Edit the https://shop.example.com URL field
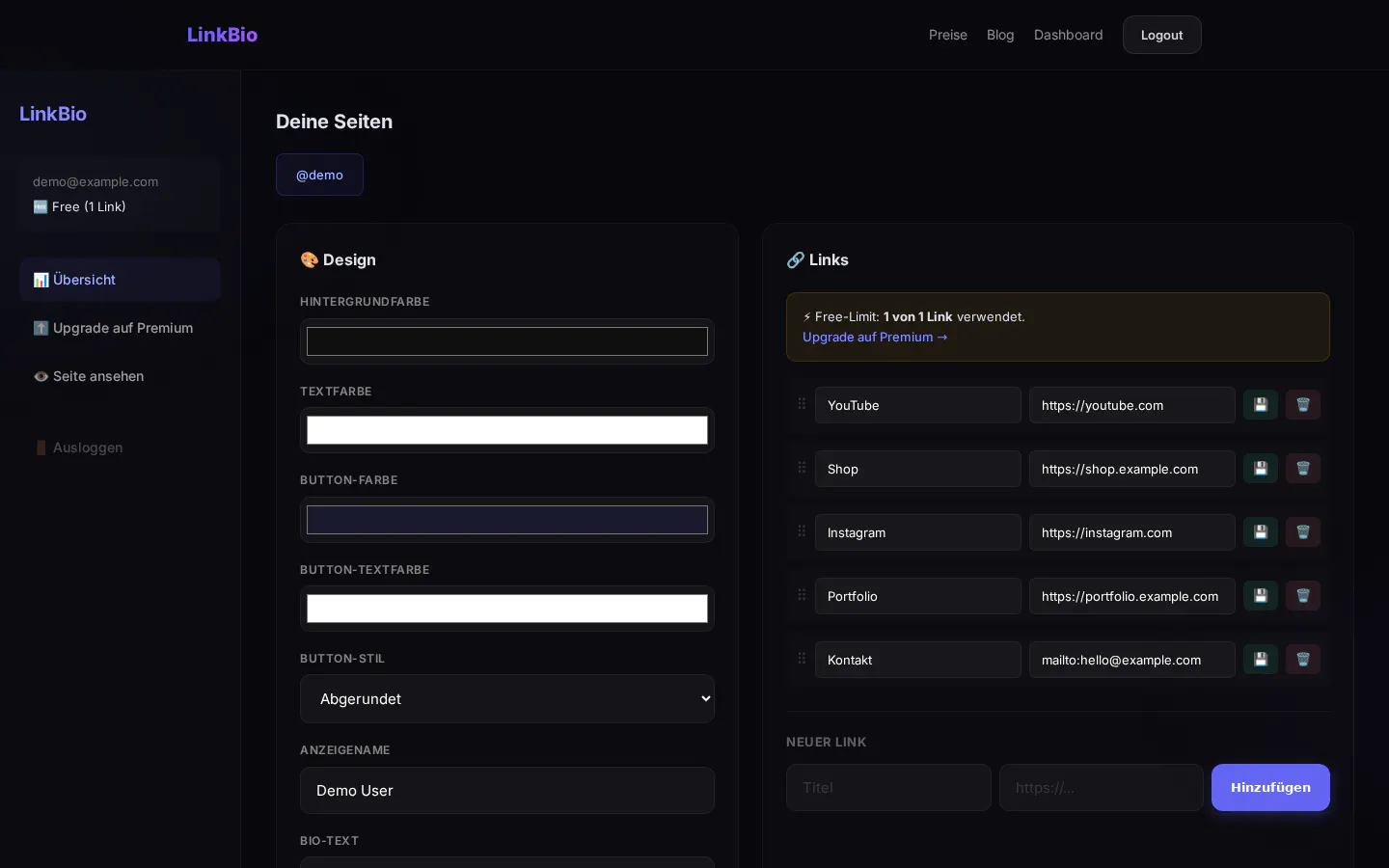 coord(1132,469)
